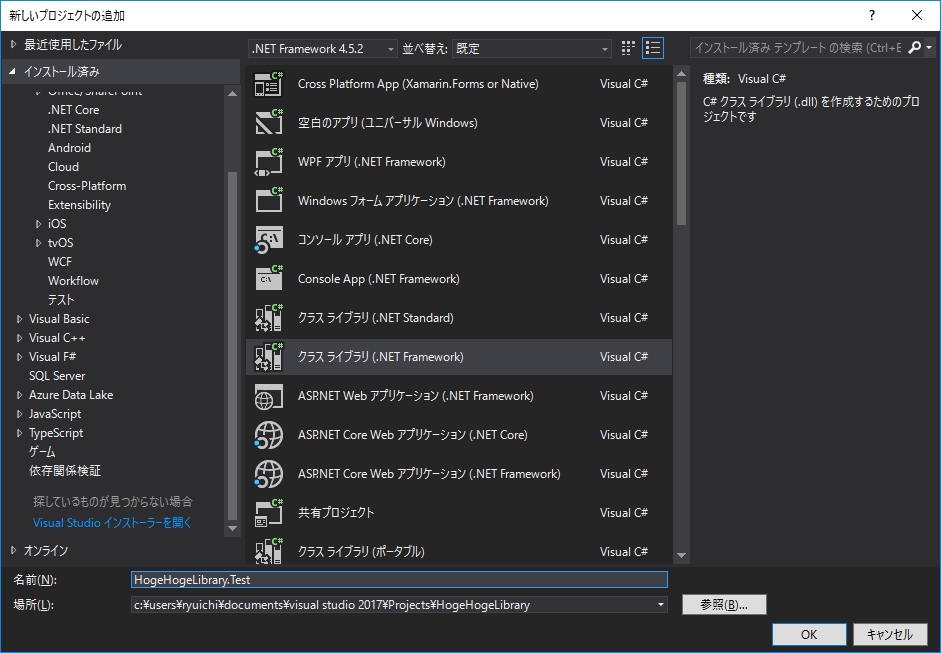Click the template search box
The image size is (941, 653).
click(x=798, y=47)
